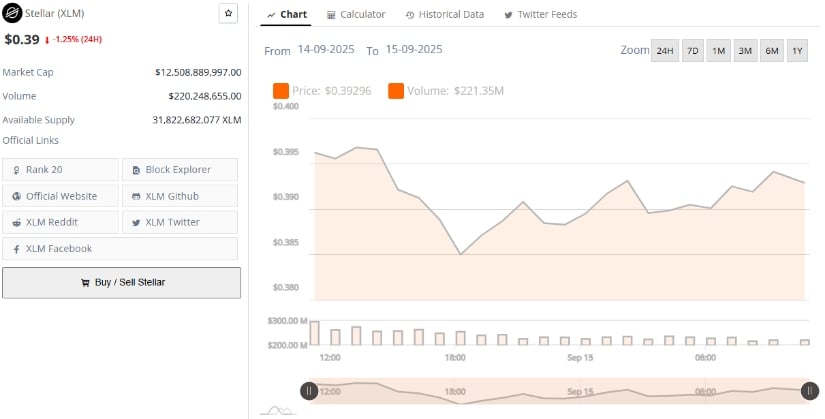Viewport: 825px width, 419px height.
Task: Grab the right range navigator handle
Action: pos(810,391)
